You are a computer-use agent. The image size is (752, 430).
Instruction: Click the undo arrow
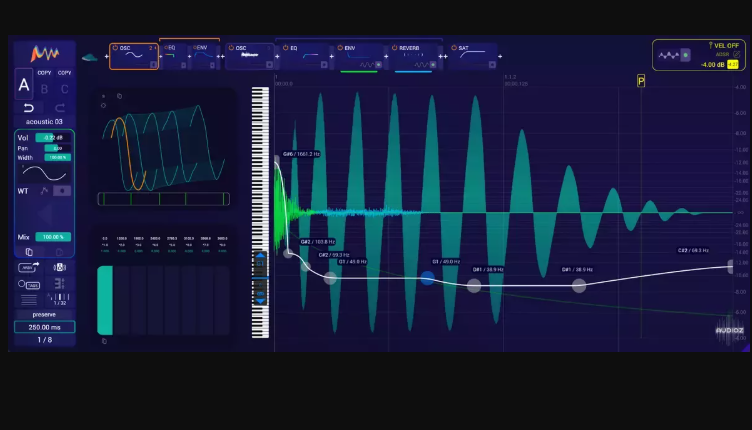[29, 107]
